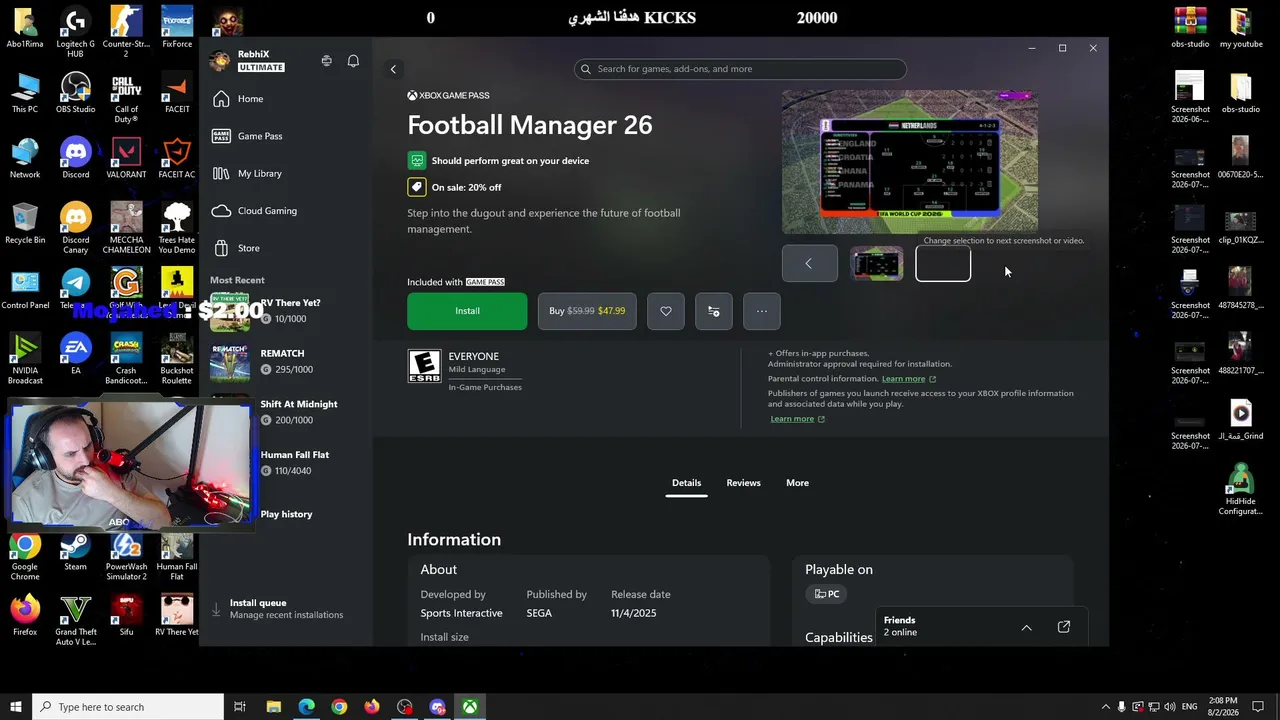Switch to the More tab

797,483
